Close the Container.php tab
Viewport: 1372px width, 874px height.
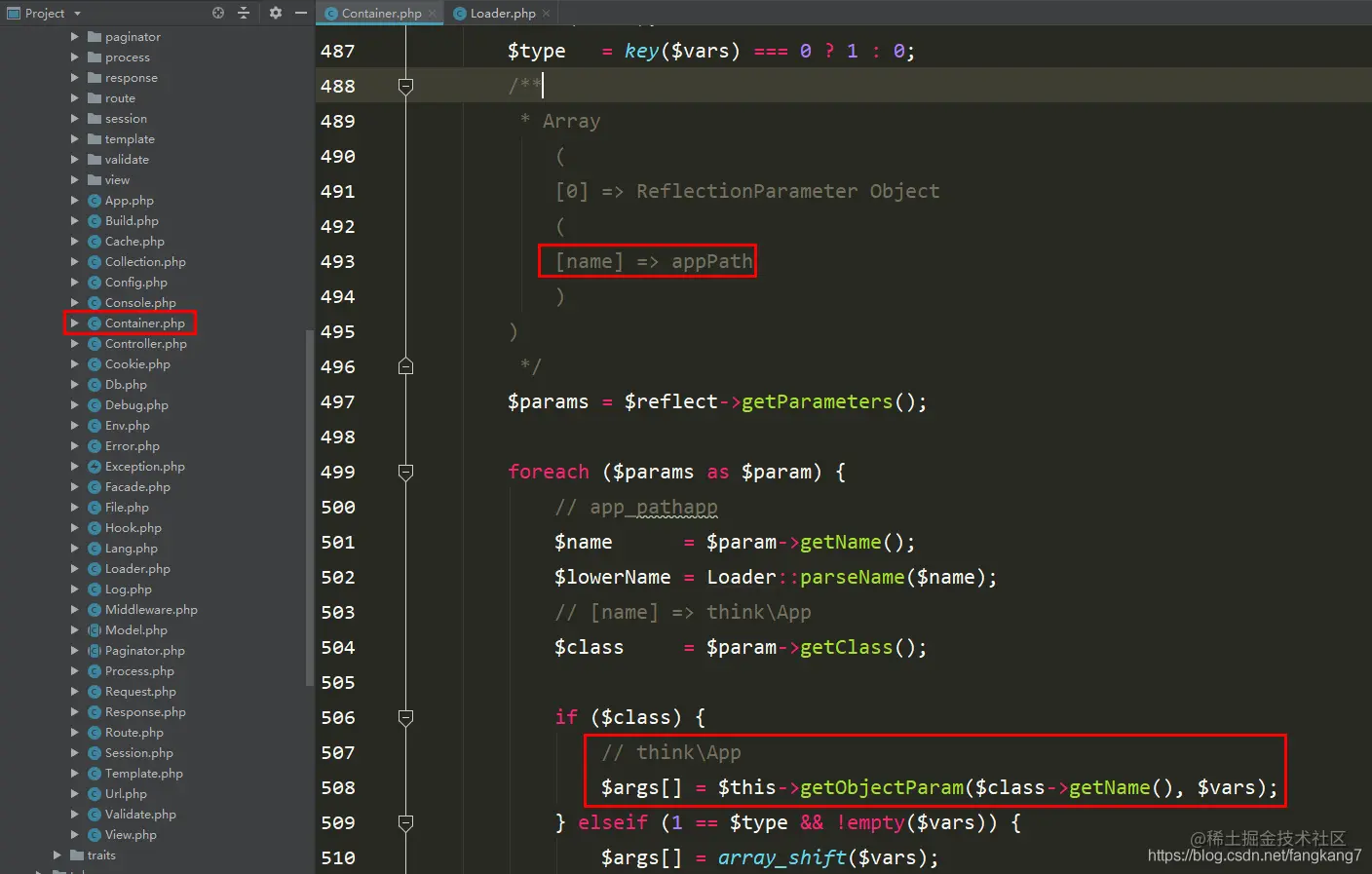point(433,13)
